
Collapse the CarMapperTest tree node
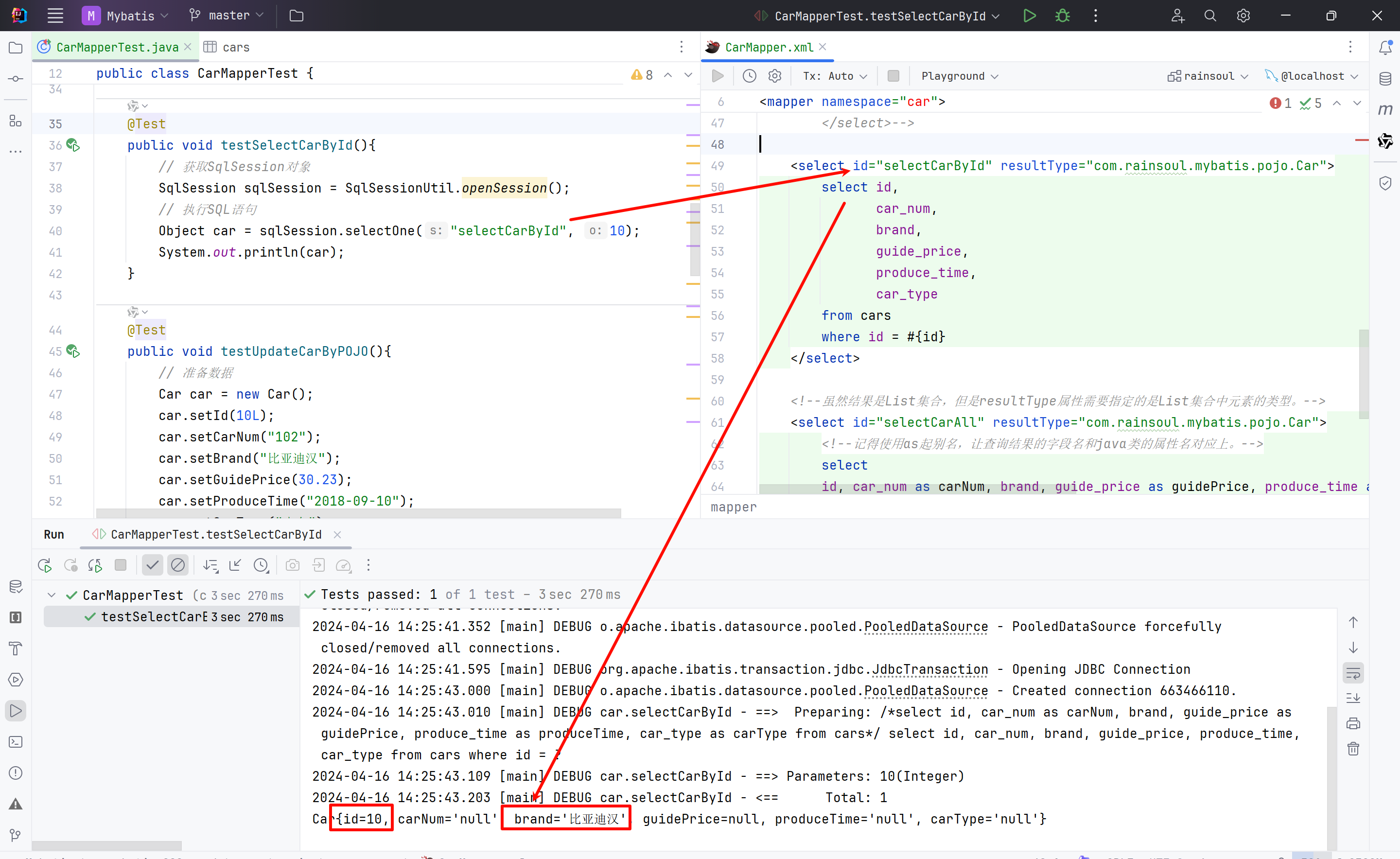tap(52, 595)
